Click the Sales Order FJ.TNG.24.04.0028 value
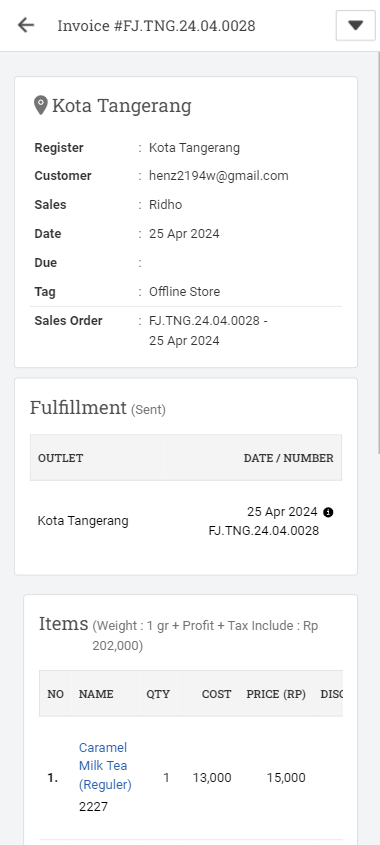The height and width of the screenshot is (845, 380). pos(204,321)
